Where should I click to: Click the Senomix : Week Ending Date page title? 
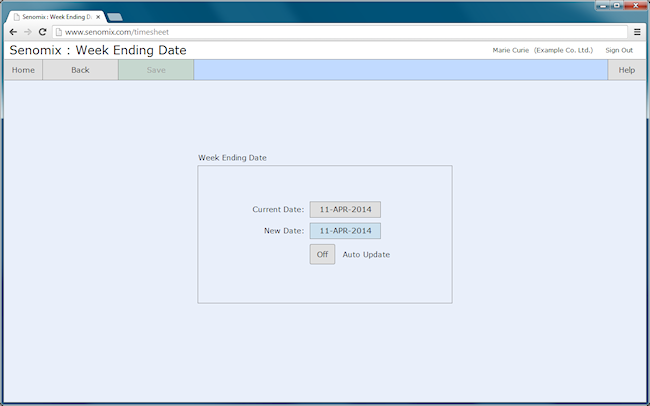98,50
